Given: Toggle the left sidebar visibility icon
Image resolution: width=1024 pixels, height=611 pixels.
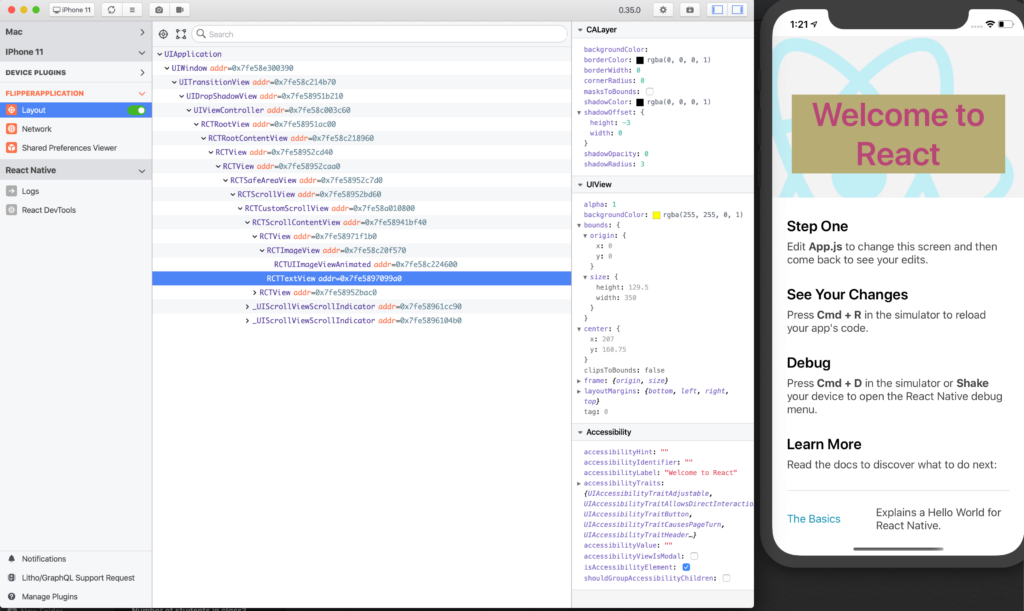Looking at the screenshot, I should click(717, 10).
